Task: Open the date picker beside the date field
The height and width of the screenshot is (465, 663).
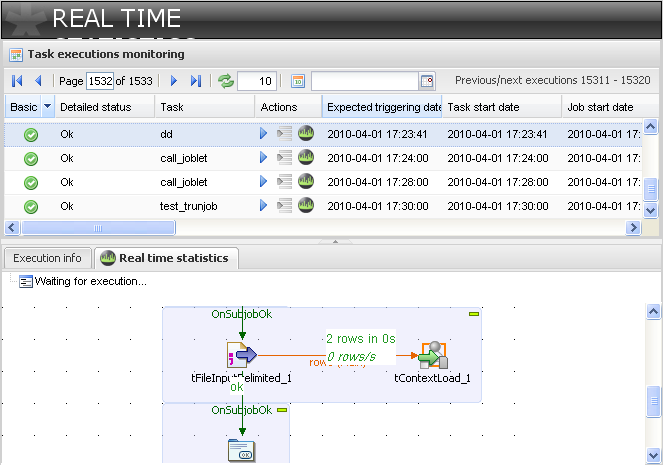Action: tap(427, 81)
